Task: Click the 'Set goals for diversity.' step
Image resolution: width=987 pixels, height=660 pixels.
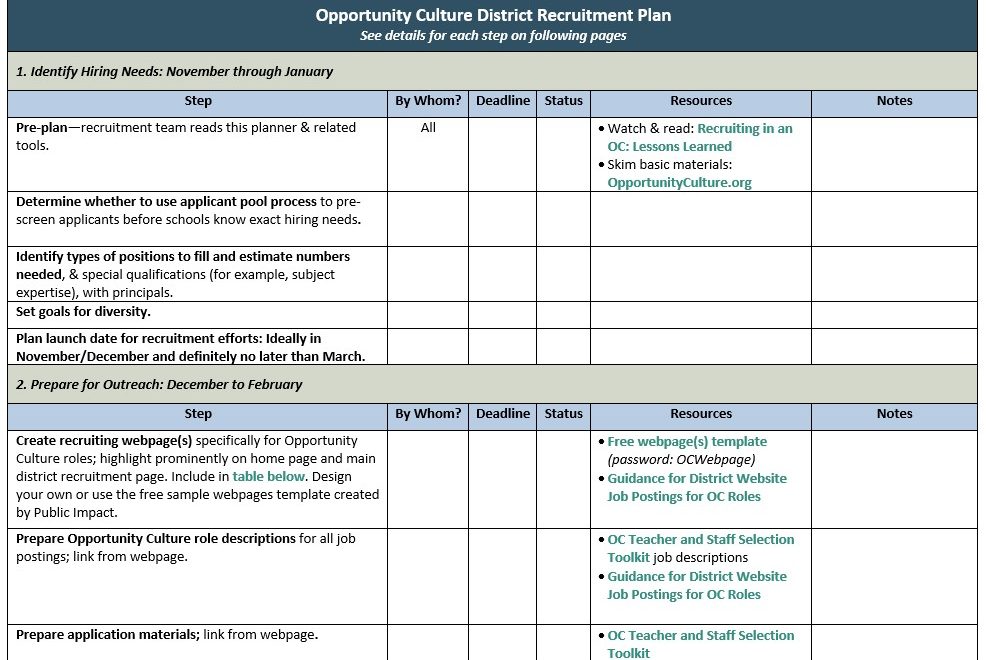Action: click(83, 311)
